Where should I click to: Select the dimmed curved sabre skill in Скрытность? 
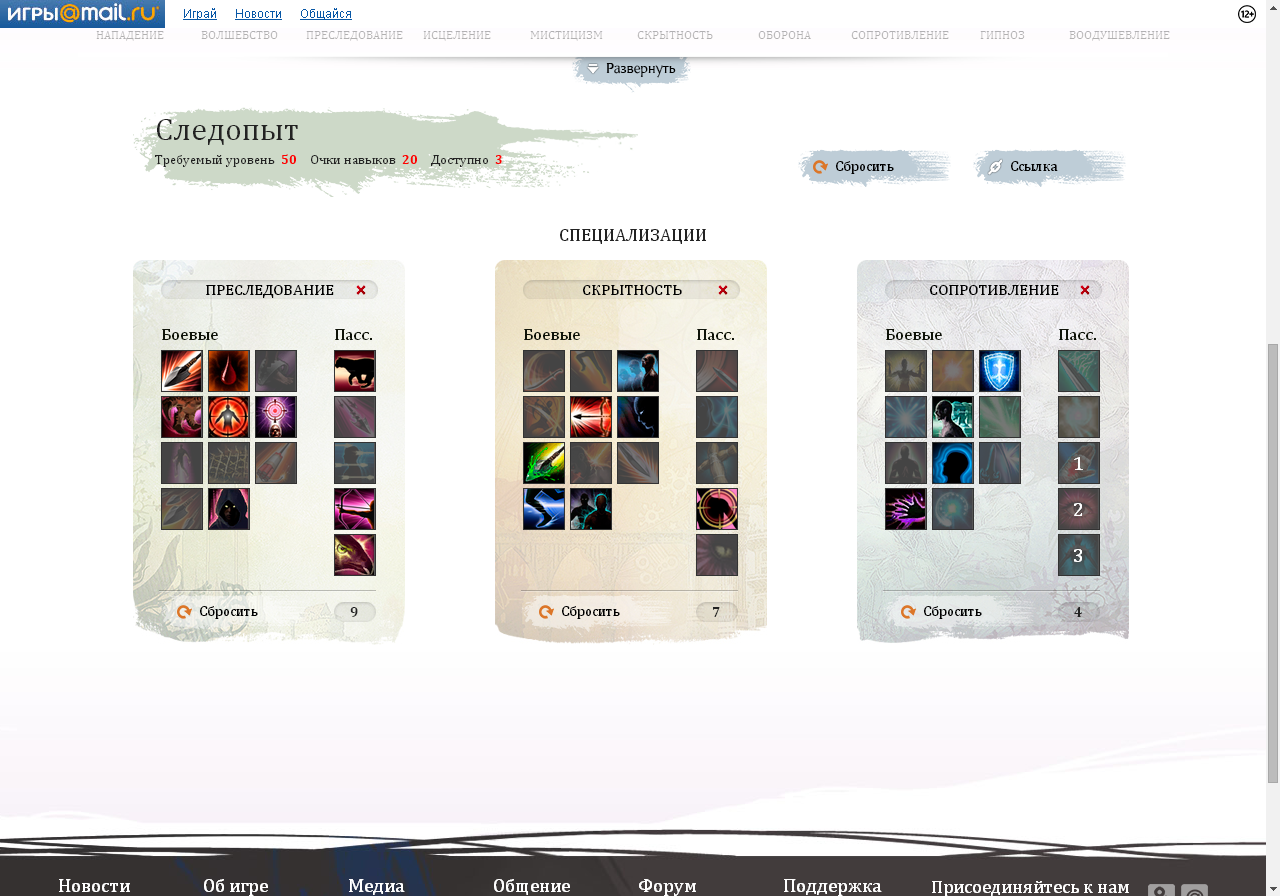pyautogui.click(x=544, y=371)
